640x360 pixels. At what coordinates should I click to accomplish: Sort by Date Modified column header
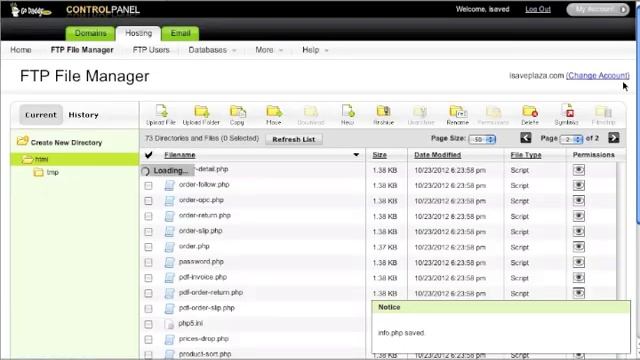438,155
